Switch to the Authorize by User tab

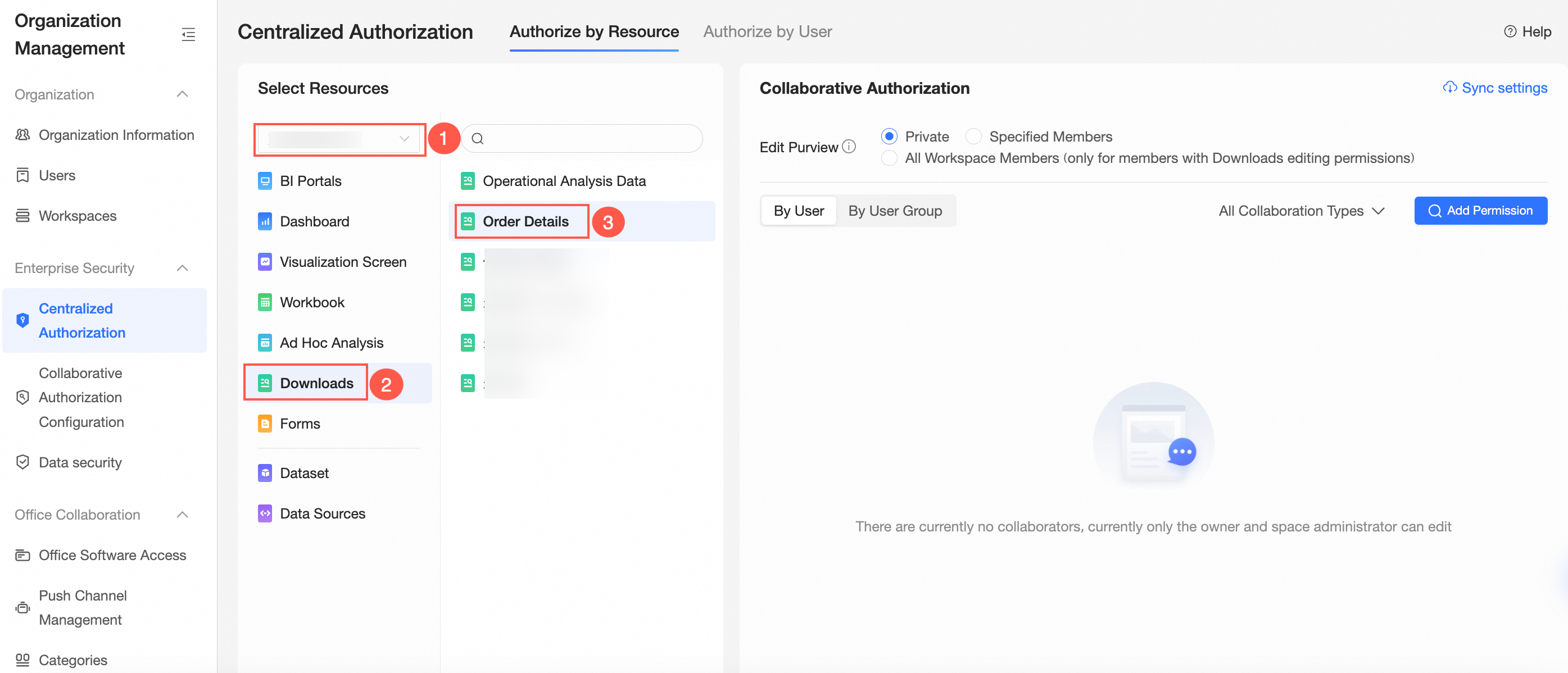click(767, 31)
